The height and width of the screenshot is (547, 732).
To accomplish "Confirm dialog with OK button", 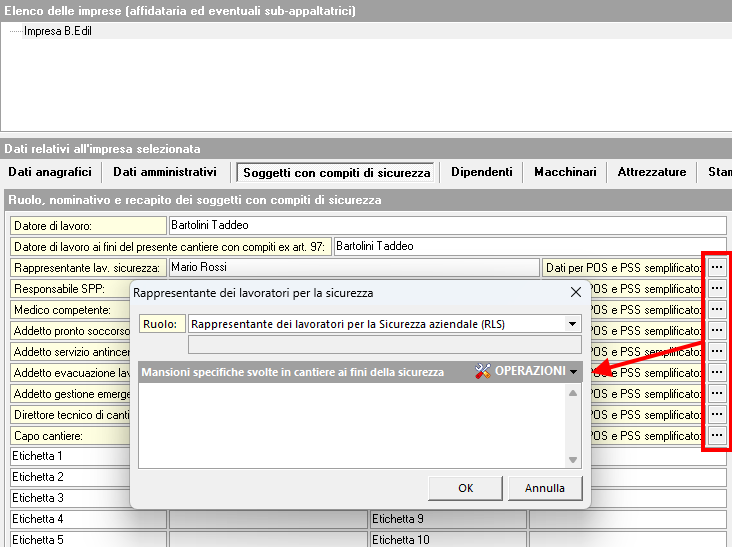I will [465, 489].
